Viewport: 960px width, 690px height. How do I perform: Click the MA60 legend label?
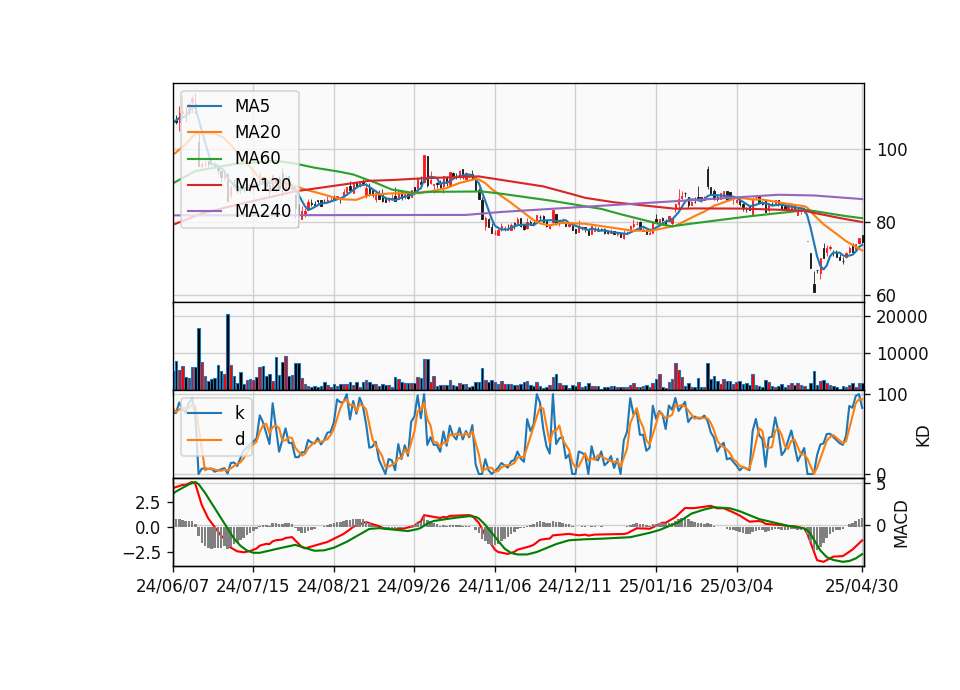pyautogui.click(x=257, y=158)
